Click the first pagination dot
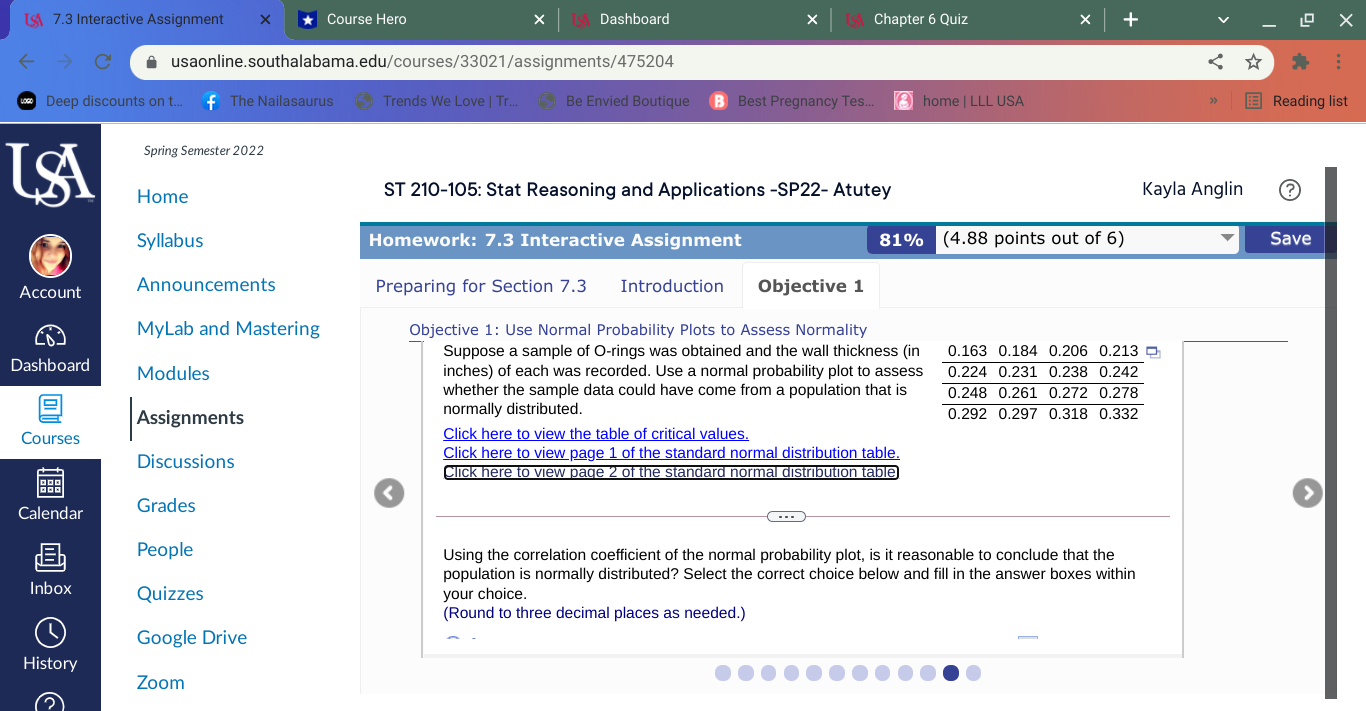The width and height of the screenshot is (1366, 711). (x=722, y=673)
